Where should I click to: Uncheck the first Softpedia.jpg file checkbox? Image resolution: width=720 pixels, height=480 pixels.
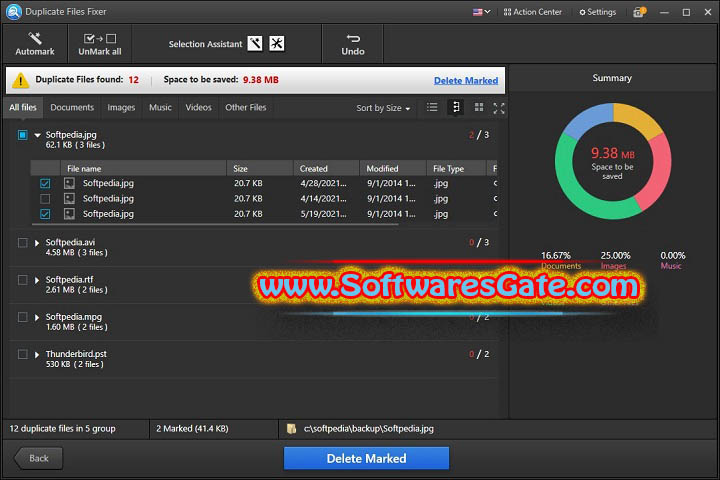coord(45,183)
